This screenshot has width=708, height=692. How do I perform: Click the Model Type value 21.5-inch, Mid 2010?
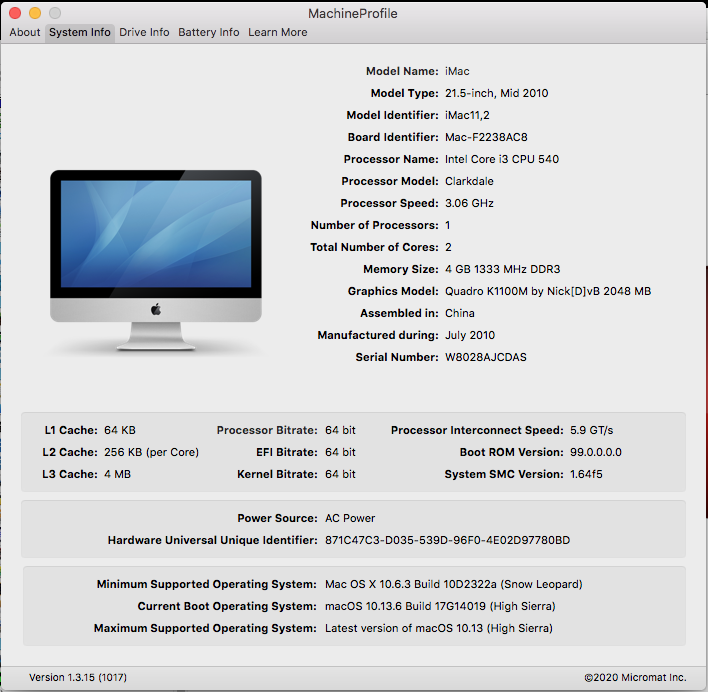click(496, 93)
